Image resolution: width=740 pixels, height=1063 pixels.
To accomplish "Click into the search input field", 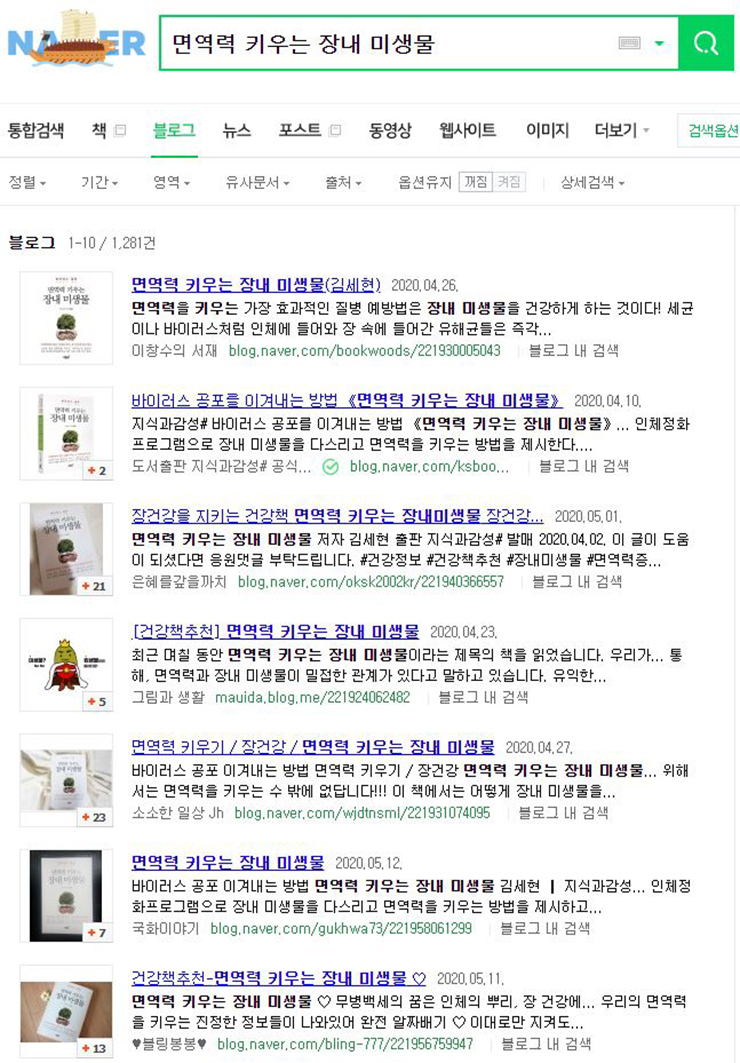I will tap(386, 43).
